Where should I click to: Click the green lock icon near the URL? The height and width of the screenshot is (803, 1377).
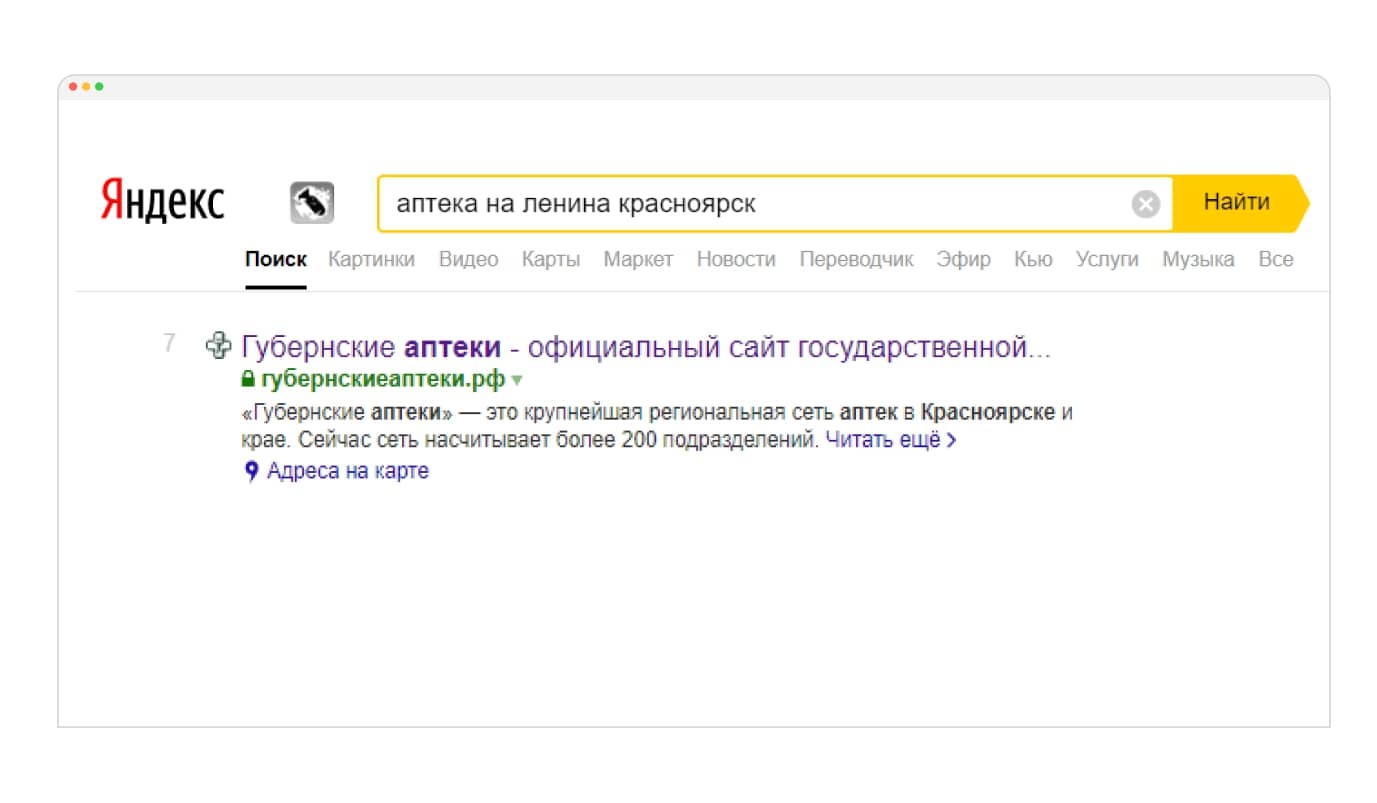[x=248, y=380]
